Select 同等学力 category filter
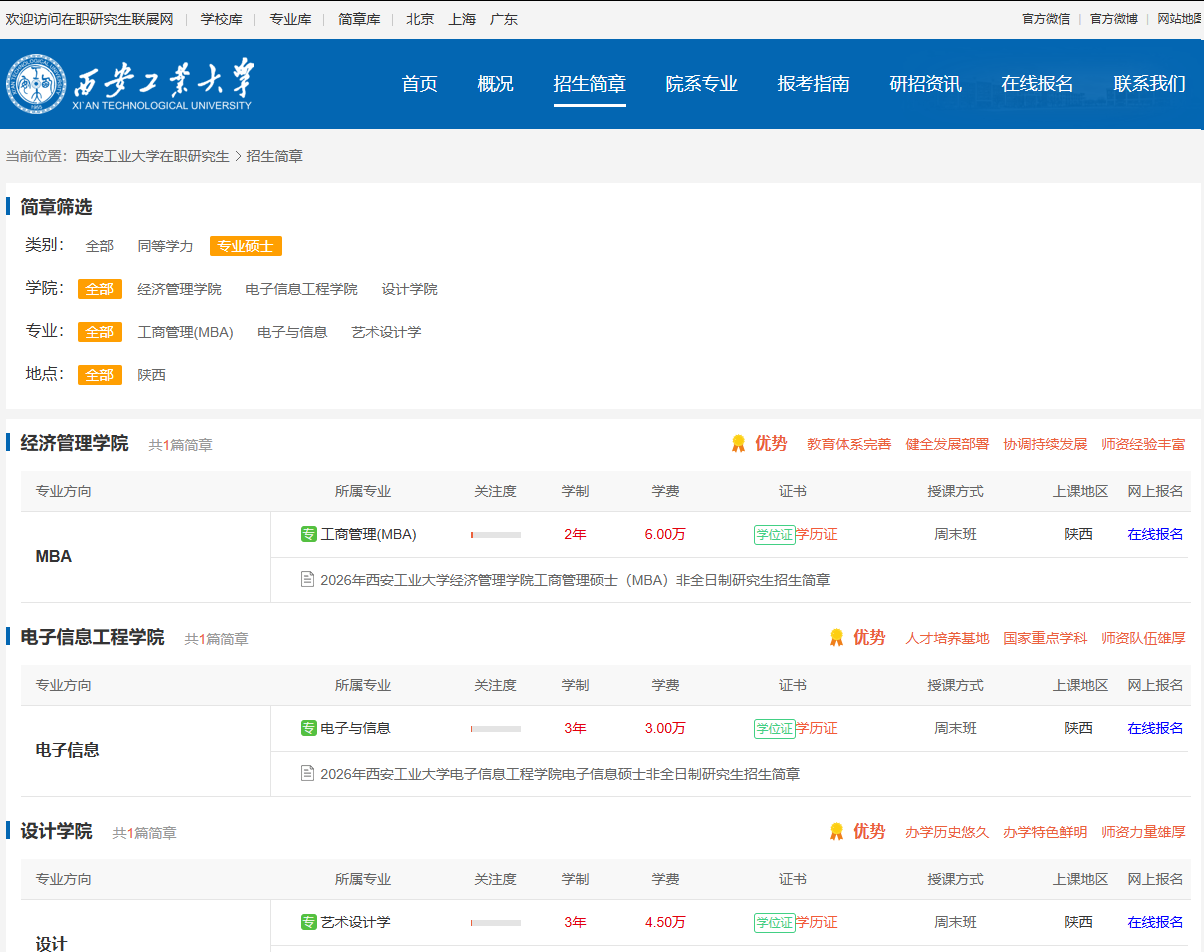Screen dimensions: 1204x952 pyautogui.click(x=166, y=246)
